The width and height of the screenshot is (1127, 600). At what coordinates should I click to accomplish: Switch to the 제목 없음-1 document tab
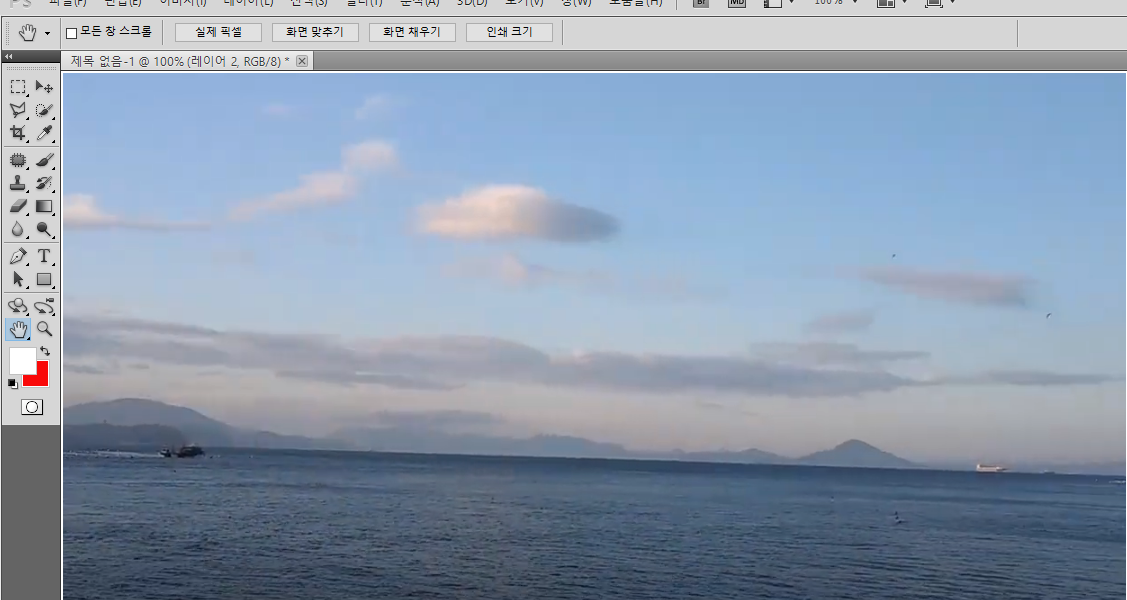(x=180, y=61)
